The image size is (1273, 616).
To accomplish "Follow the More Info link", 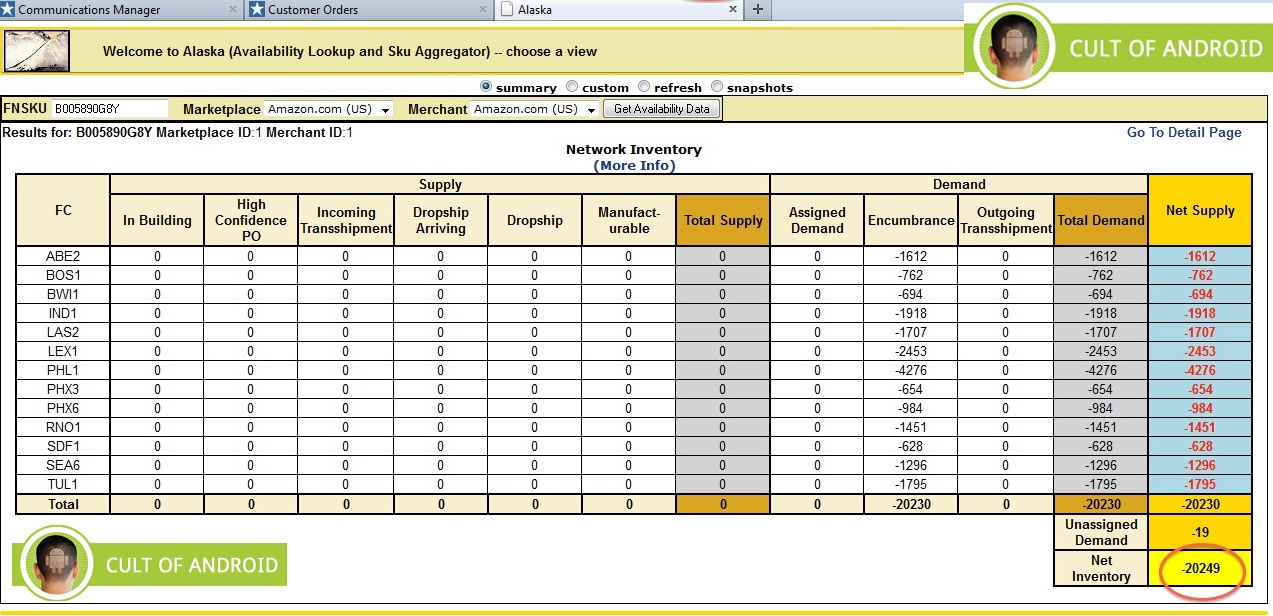I will click(634, 165).
